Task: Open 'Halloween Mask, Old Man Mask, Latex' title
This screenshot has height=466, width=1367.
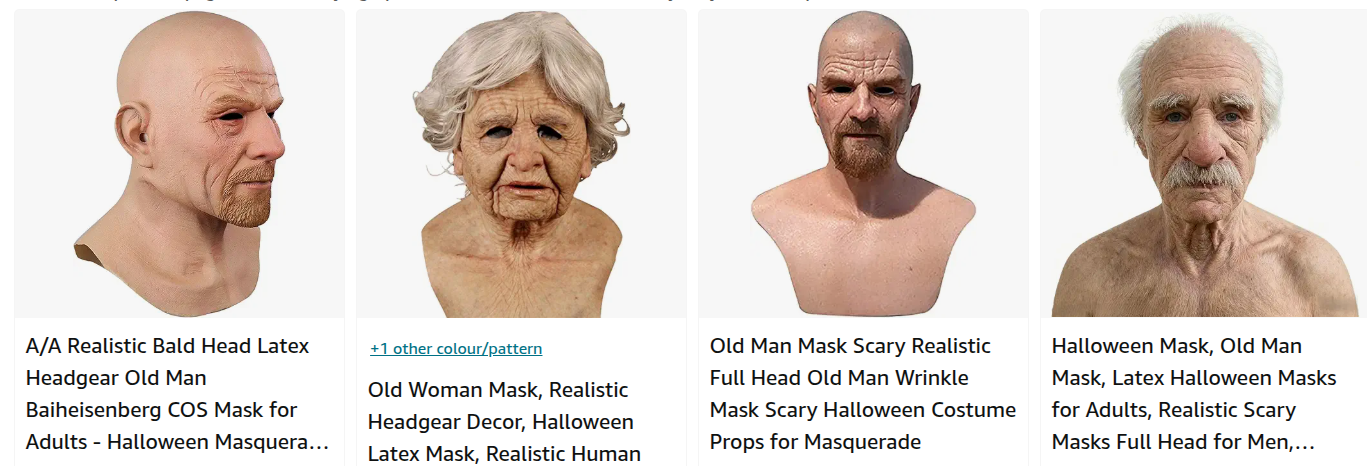Action: coord(1194,394)
